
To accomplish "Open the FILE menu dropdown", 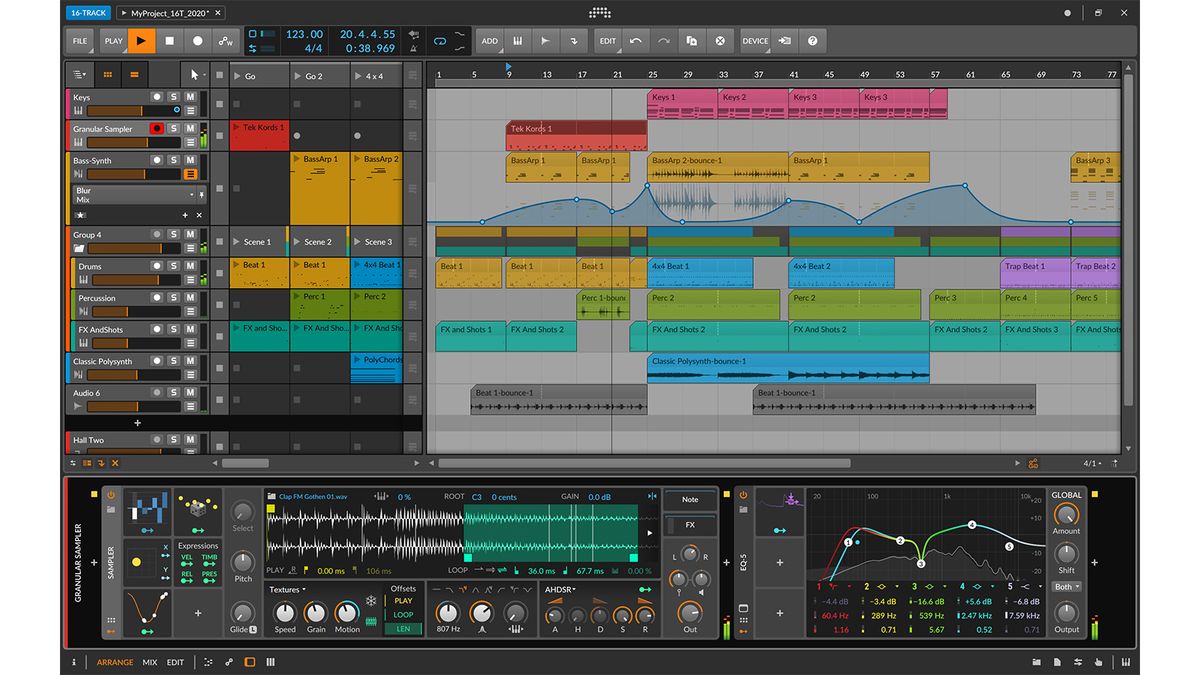I will click(x=79, y=41).
